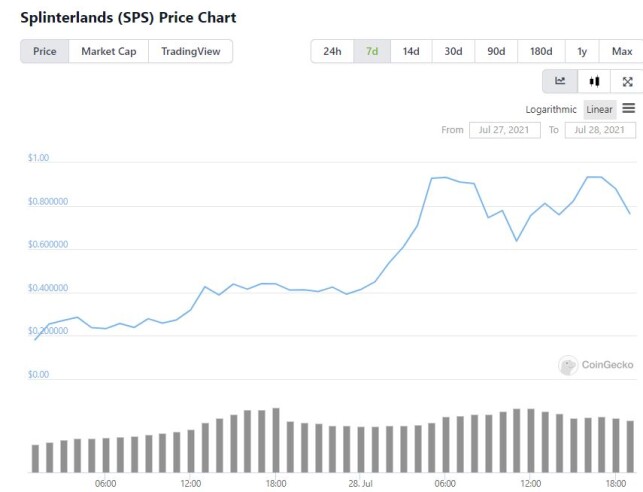
Task: Select the Price tab
Action: click(x=45, y=51)
